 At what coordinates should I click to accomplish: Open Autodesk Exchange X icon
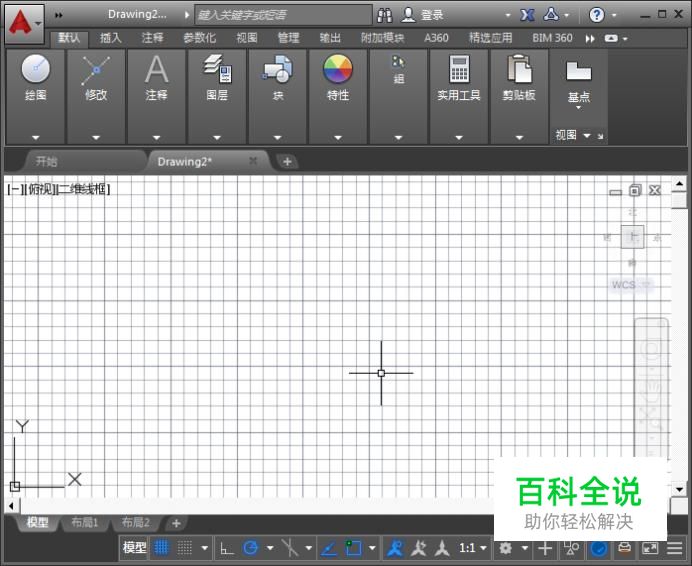click(x=527, y=15)
